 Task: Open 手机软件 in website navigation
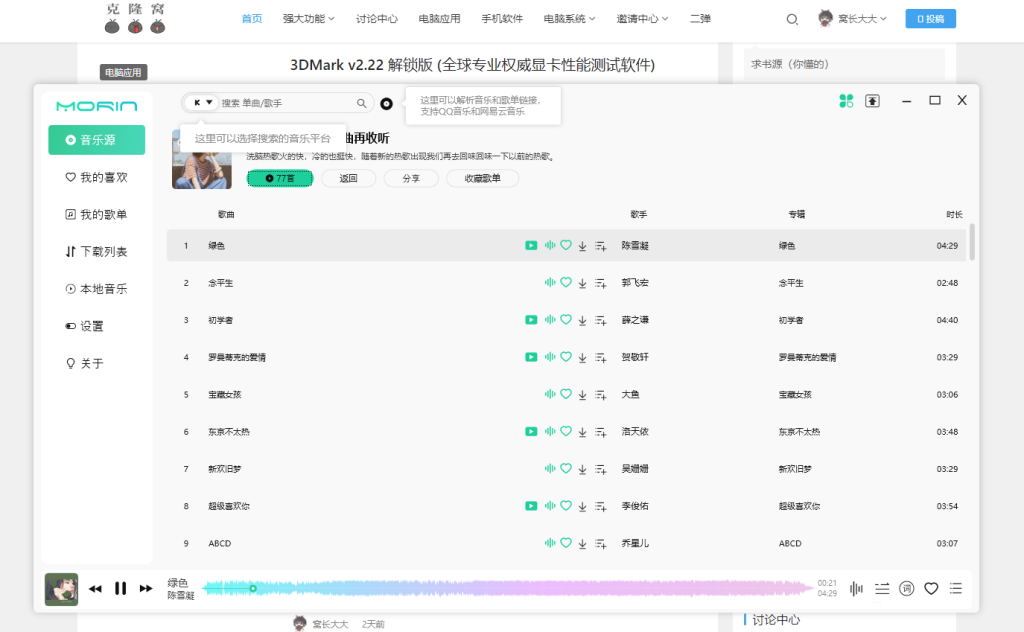502,19
